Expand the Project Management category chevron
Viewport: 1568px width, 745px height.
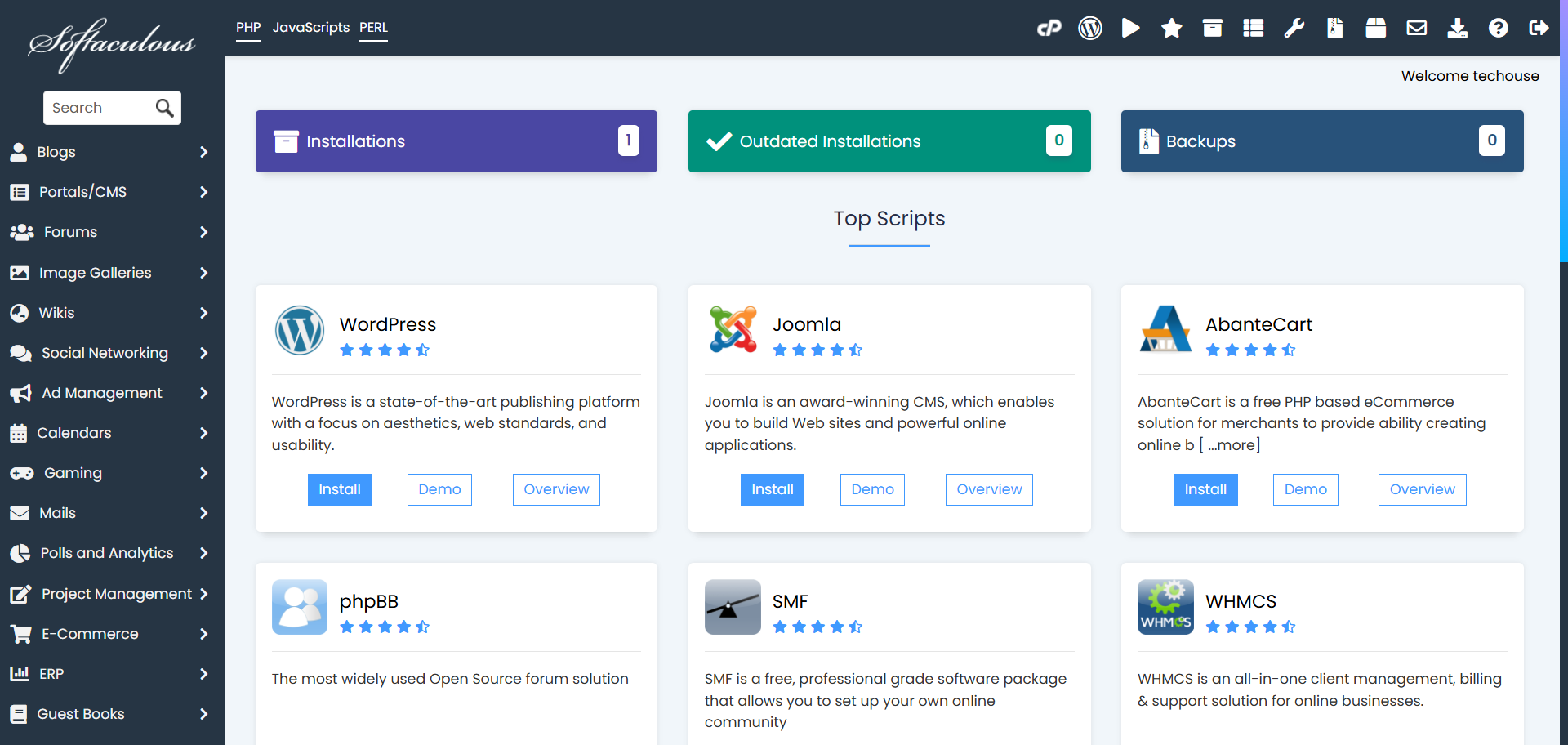coord(204,594)
